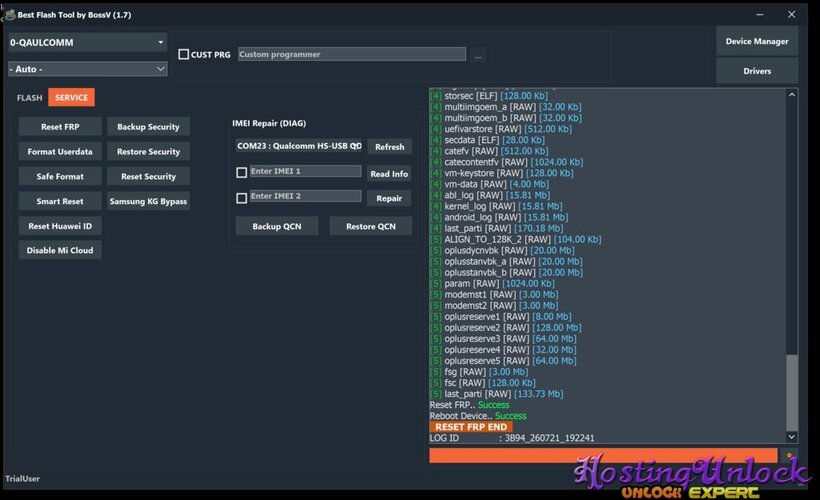Click the 'uefivarstore [RAW]' log row
Screen dimensions: 820x500
tap(500, 129)
